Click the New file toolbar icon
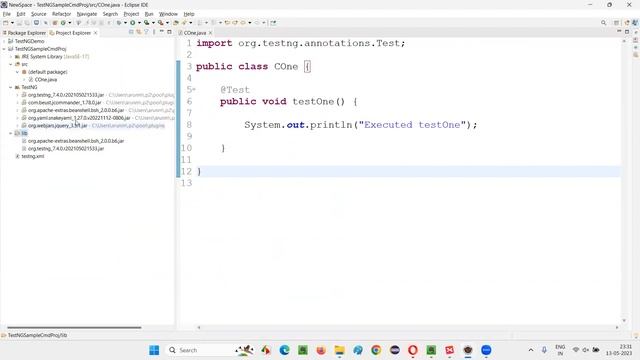Viewport: 640px width, 360px height. click(6, 23)
